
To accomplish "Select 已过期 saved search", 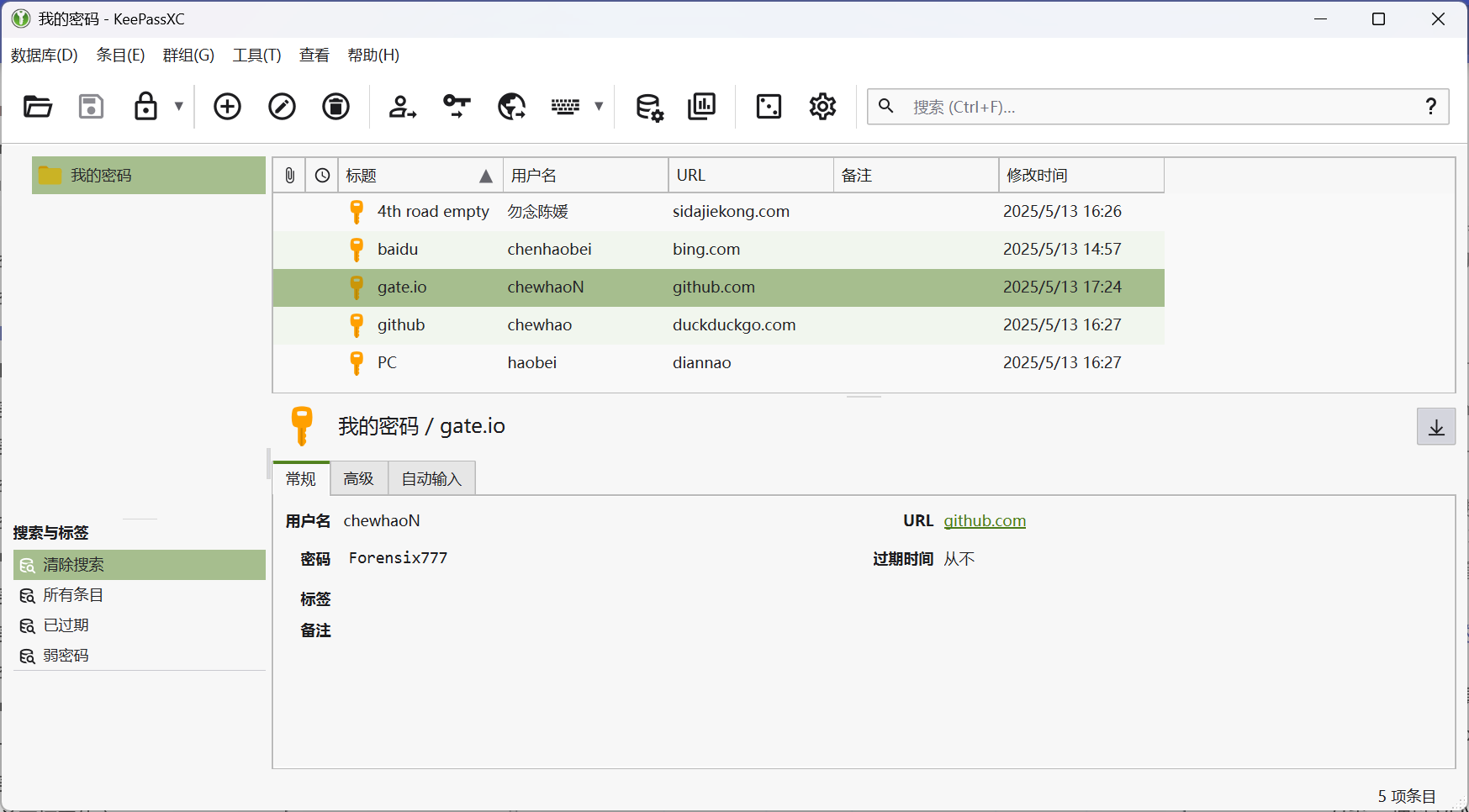I will pyautogui.click(x=140, y=625).
